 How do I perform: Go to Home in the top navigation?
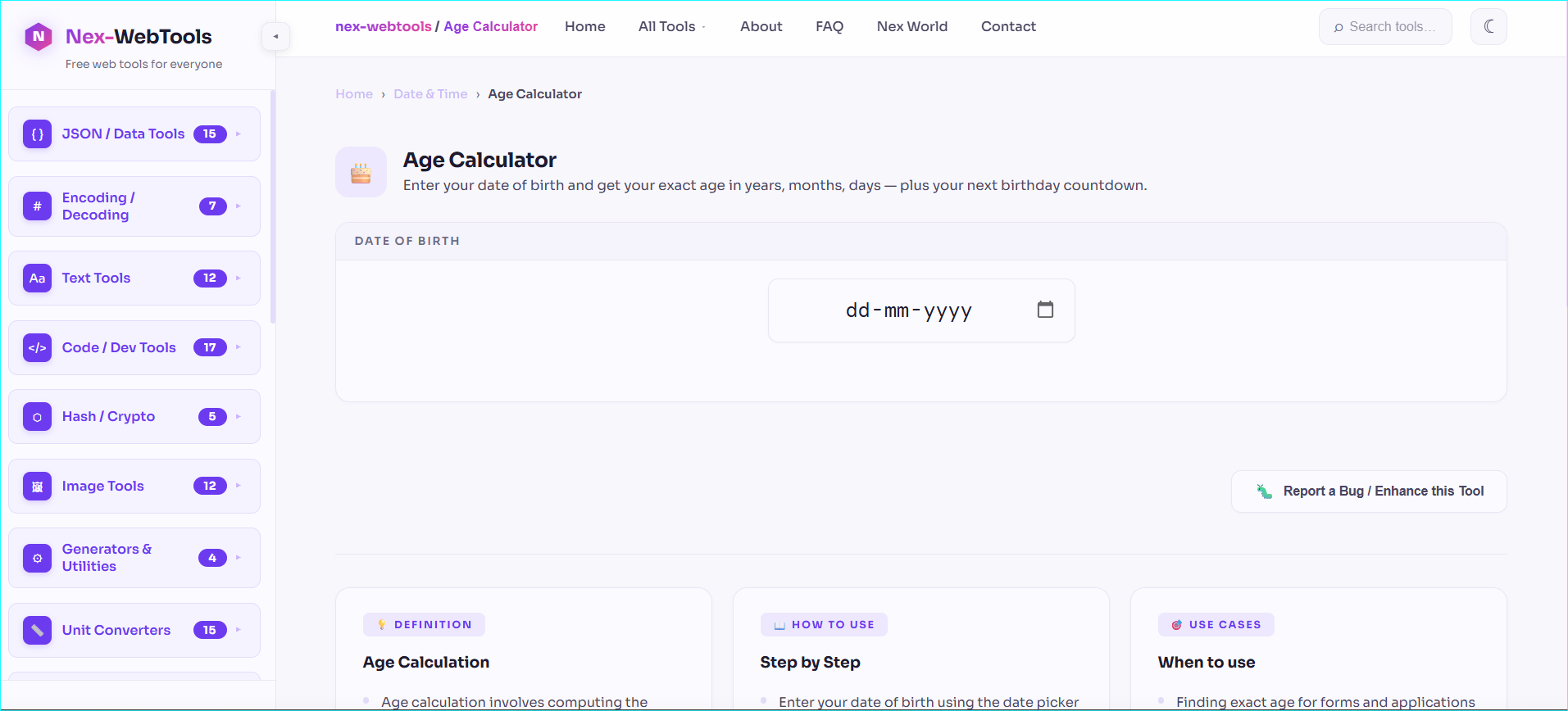pyautogui.click(x=585, y=26)
